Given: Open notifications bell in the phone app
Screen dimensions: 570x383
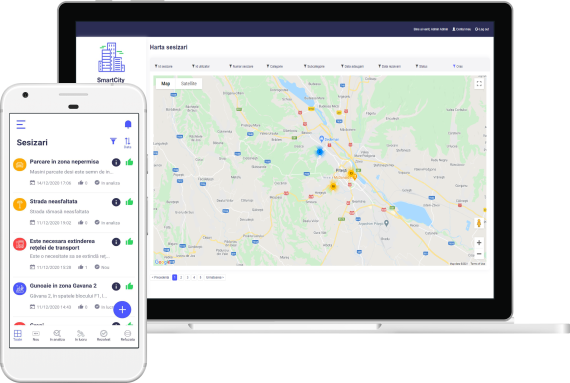Looking at the screenshot, I should coord(128,125).
